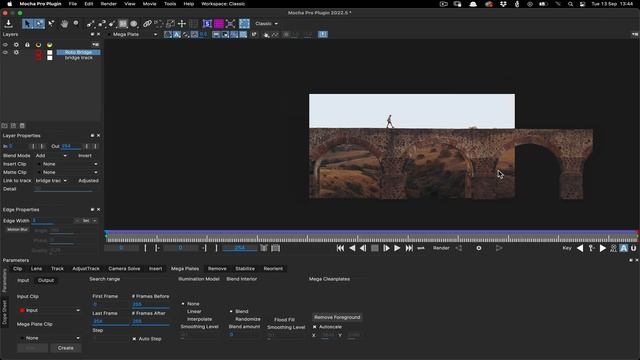Select the Interpolate illumination model option

pyautogui.click(x=200, y=319)
